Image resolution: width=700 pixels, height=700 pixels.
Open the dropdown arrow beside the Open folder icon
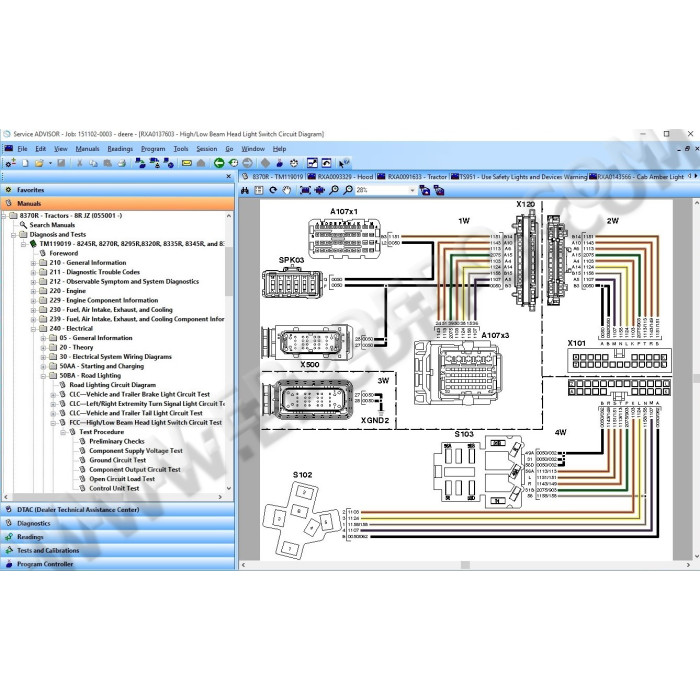point(50,163)
